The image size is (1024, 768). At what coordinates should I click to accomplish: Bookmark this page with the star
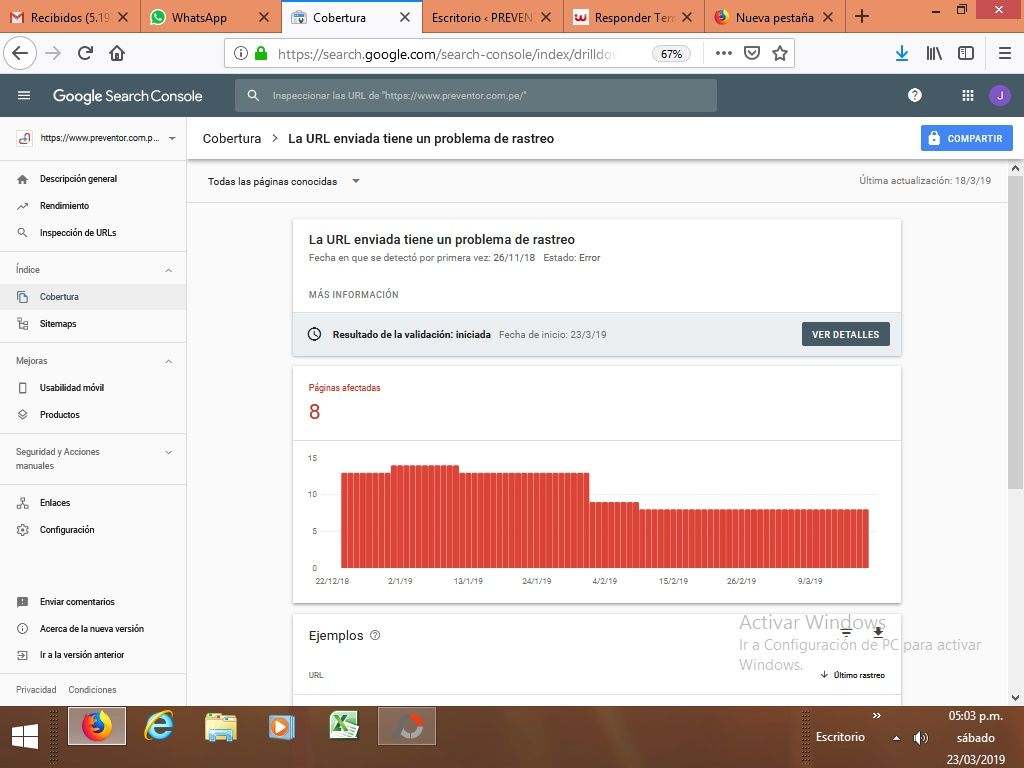780,54
